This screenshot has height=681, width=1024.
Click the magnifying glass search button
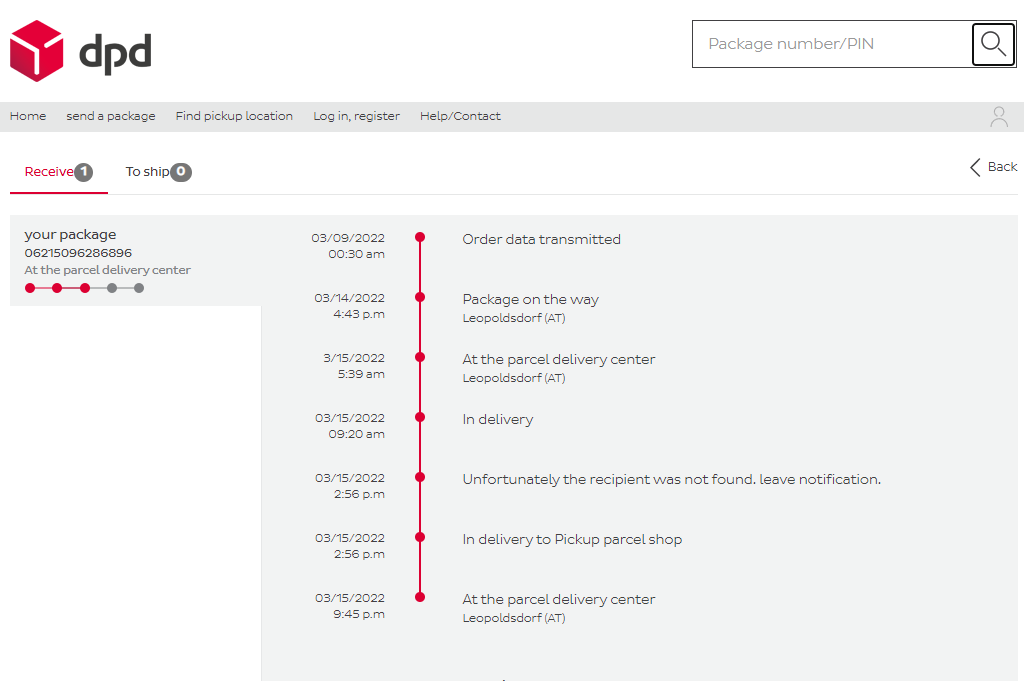pos(993,44)
